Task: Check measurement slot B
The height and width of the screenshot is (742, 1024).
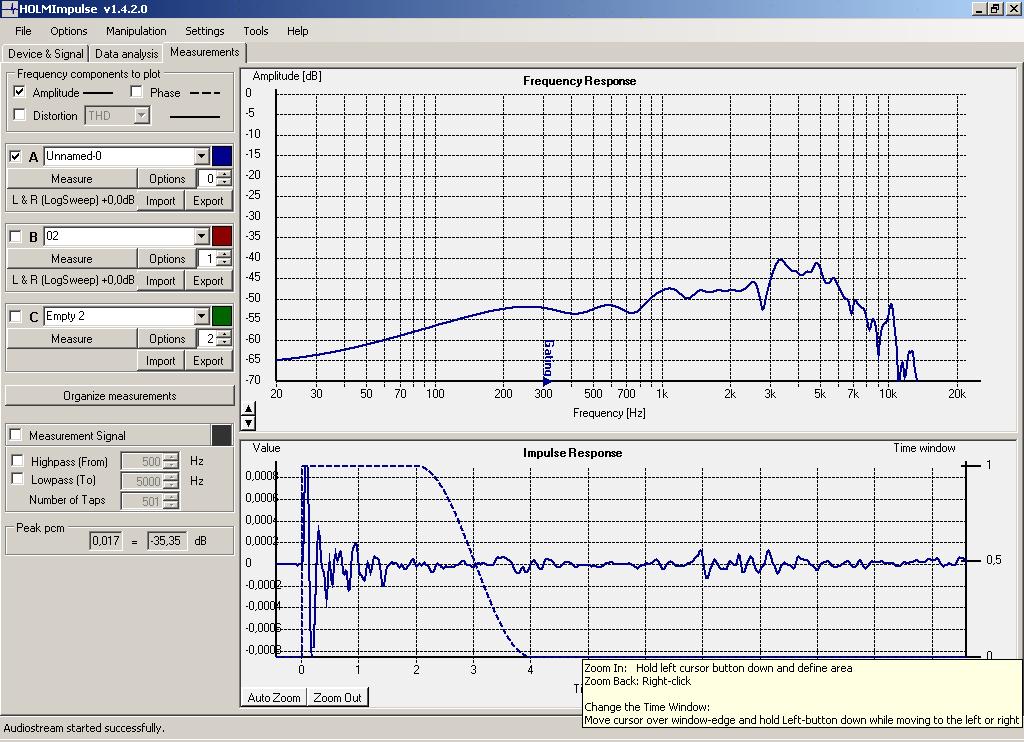Action: (x=15, y=236)
